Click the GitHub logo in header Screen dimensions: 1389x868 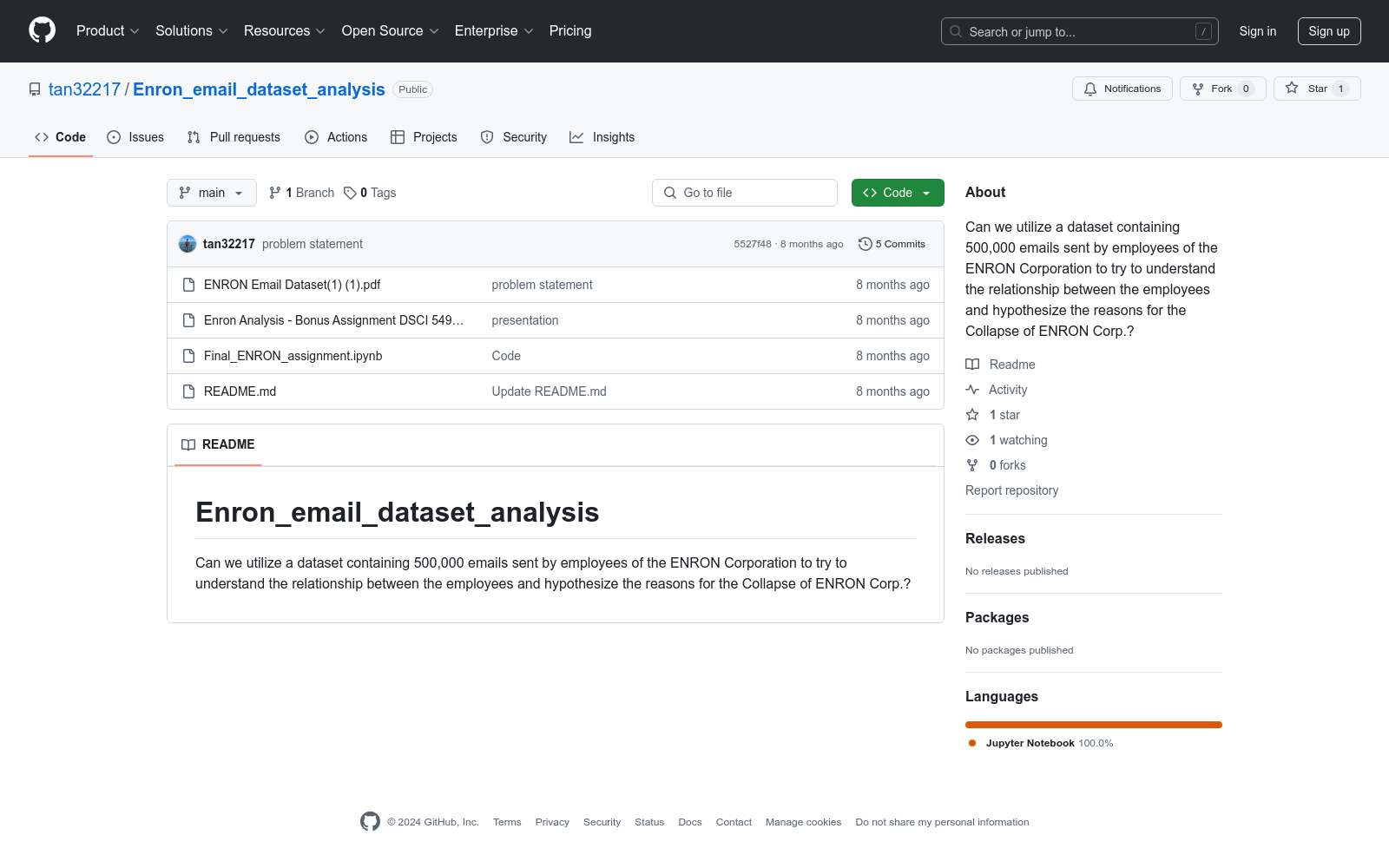coord(42,30)
